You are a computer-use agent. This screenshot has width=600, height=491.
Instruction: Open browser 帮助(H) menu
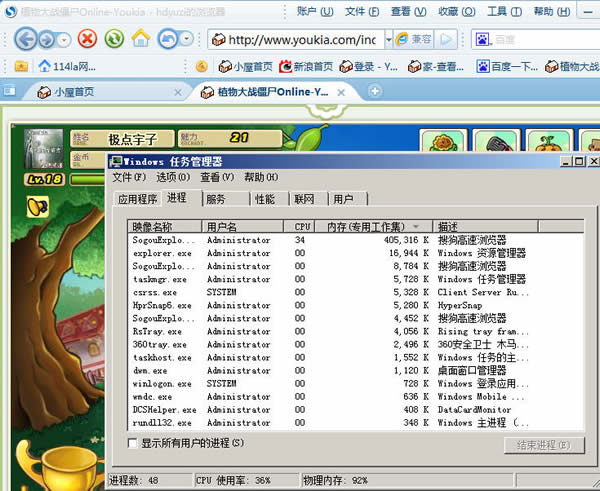(552, 12)
